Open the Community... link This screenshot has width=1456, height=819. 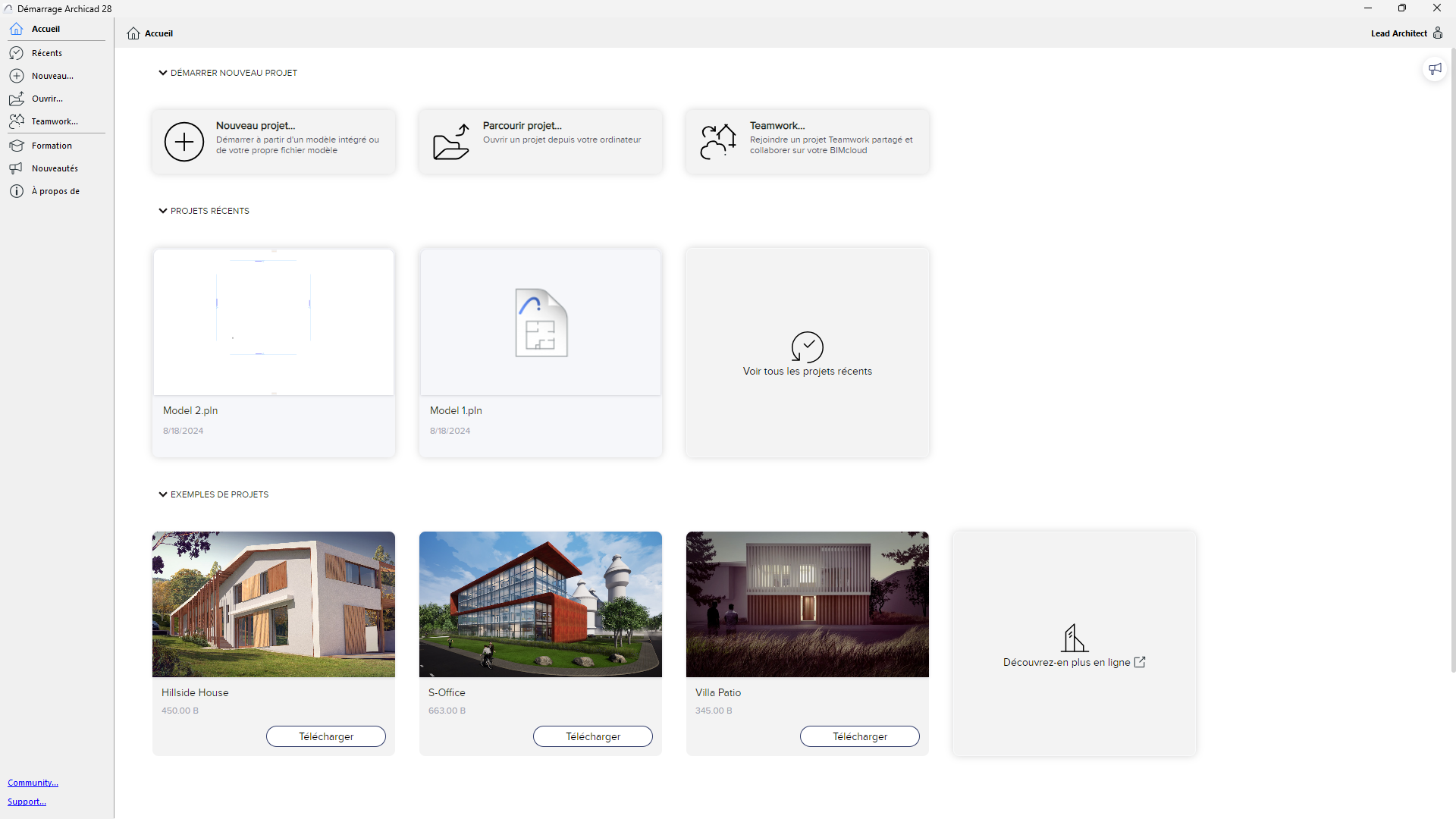(33, 783)
